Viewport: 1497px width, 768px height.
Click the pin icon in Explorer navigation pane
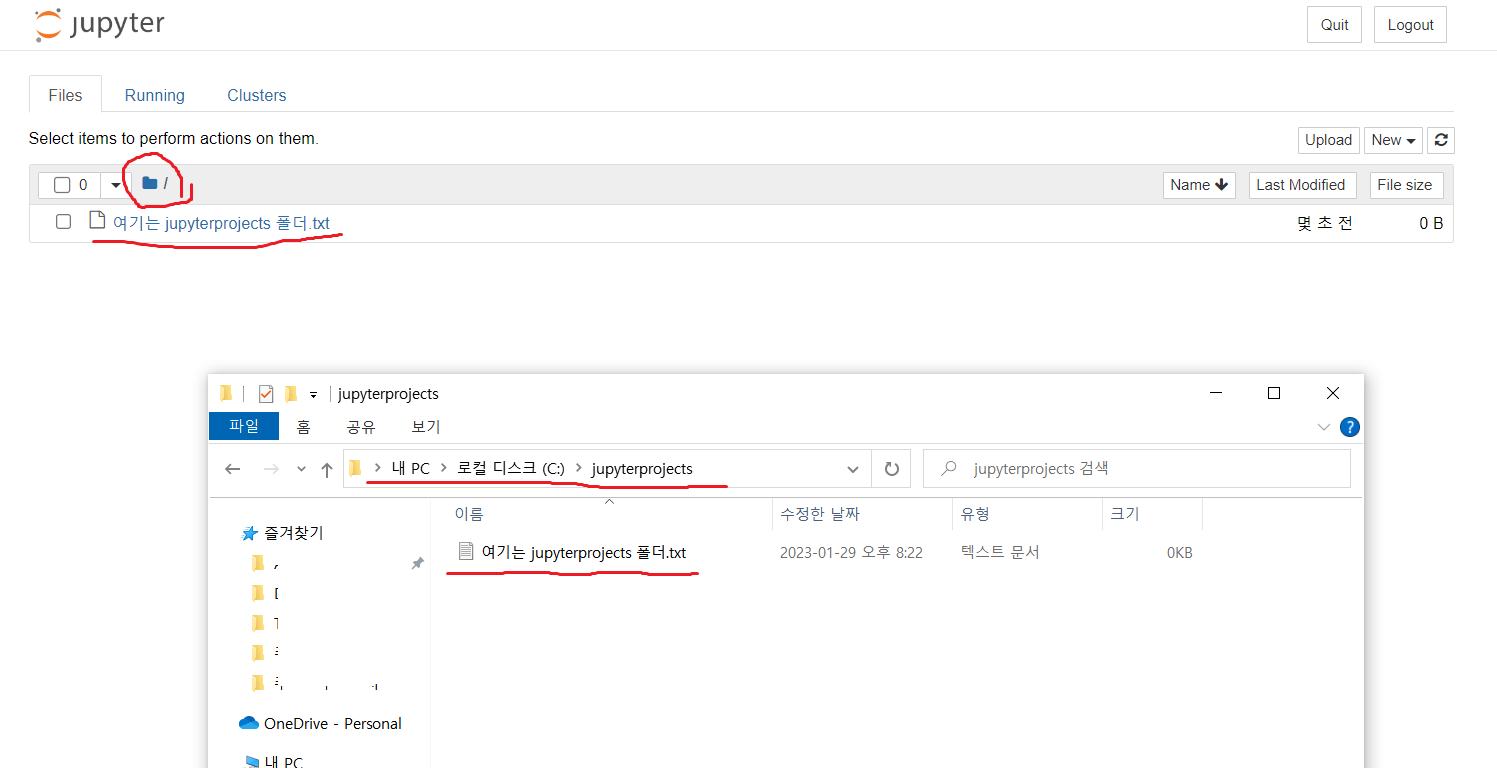coord(417,563)
